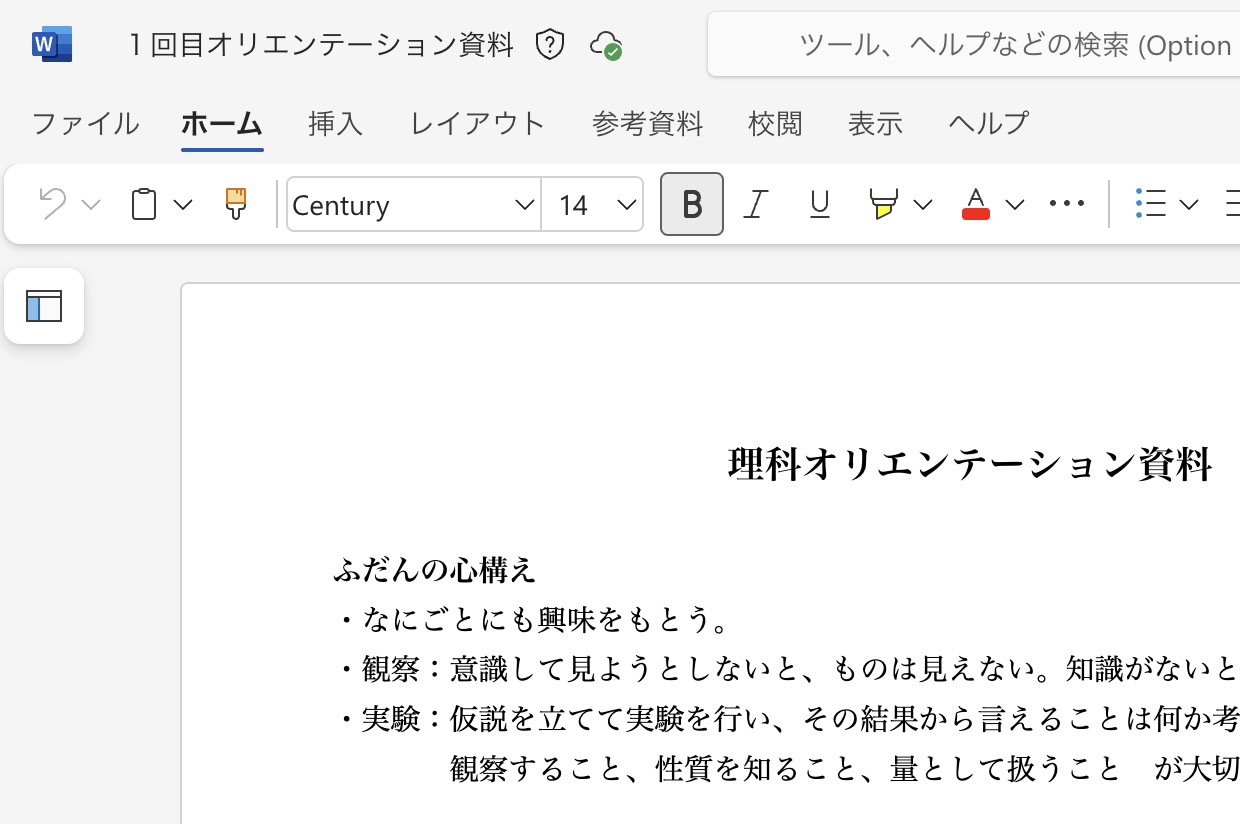Toggle bold formatting off
Screen dimensions: 1240x824
[x=691, y=204]
